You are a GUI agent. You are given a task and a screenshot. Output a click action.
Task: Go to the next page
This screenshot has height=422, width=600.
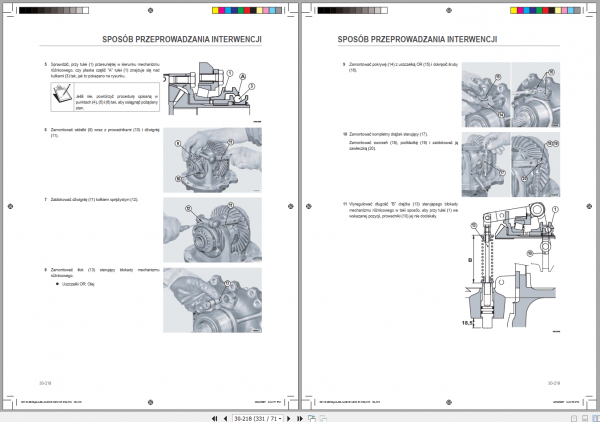[289, 419]
